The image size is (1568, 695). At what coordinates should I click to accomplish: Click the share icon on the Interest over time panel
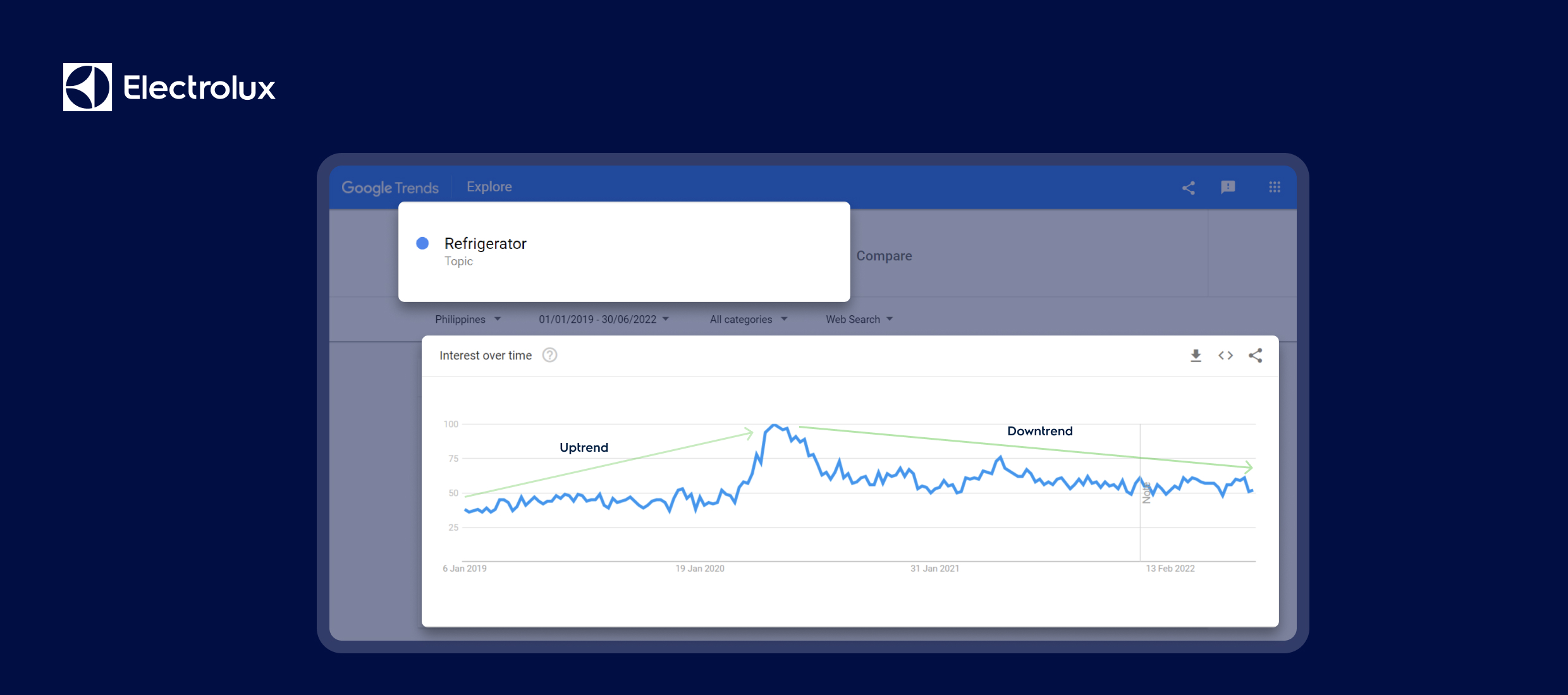tap(1256, 356)
